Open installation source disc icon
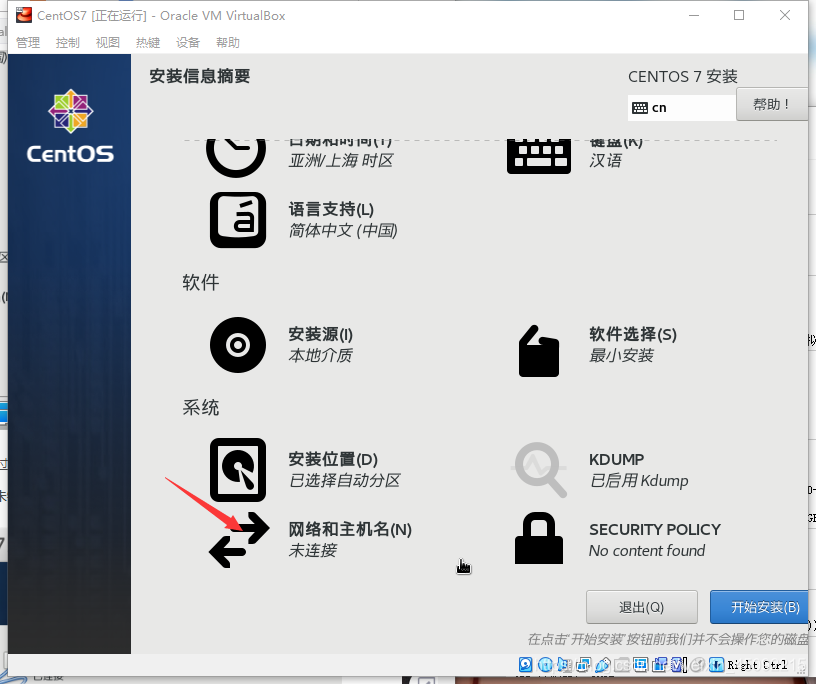Image resolution: width=816 pixels, height=684 pixels. tap(238, 345)
